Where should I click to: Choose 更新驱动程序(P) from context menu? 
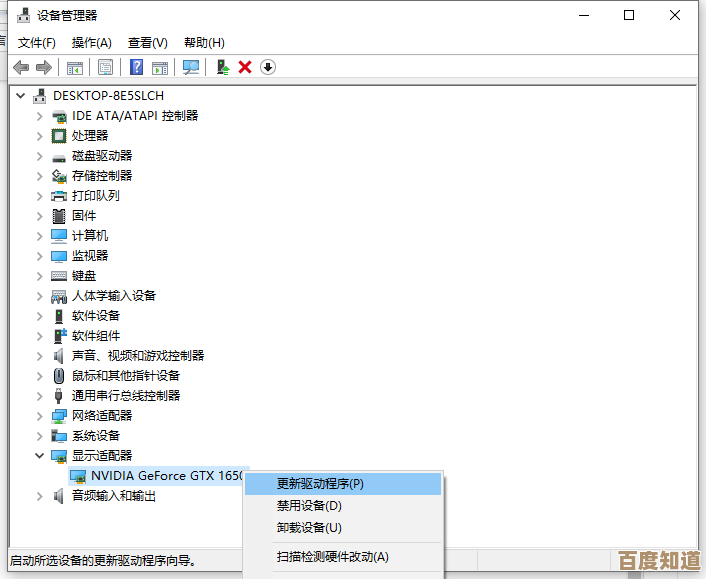tap(343, 484)
